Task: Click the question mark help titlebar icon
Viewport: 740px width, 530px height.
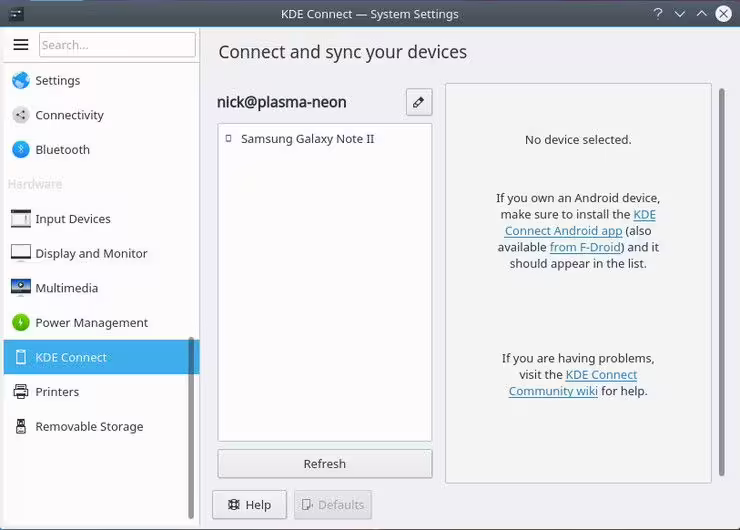Action: [x=658, y=14]
